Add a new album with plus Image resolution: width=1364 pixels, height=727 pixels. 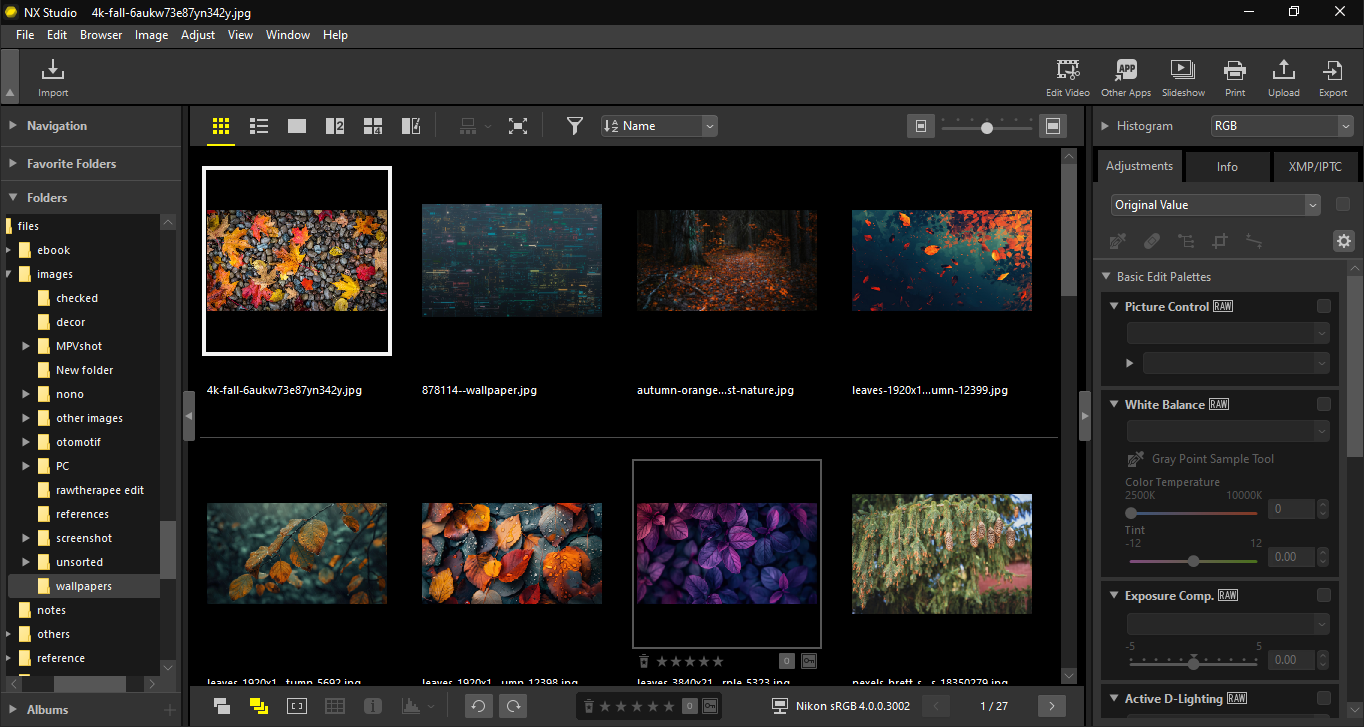pos(169,710)
